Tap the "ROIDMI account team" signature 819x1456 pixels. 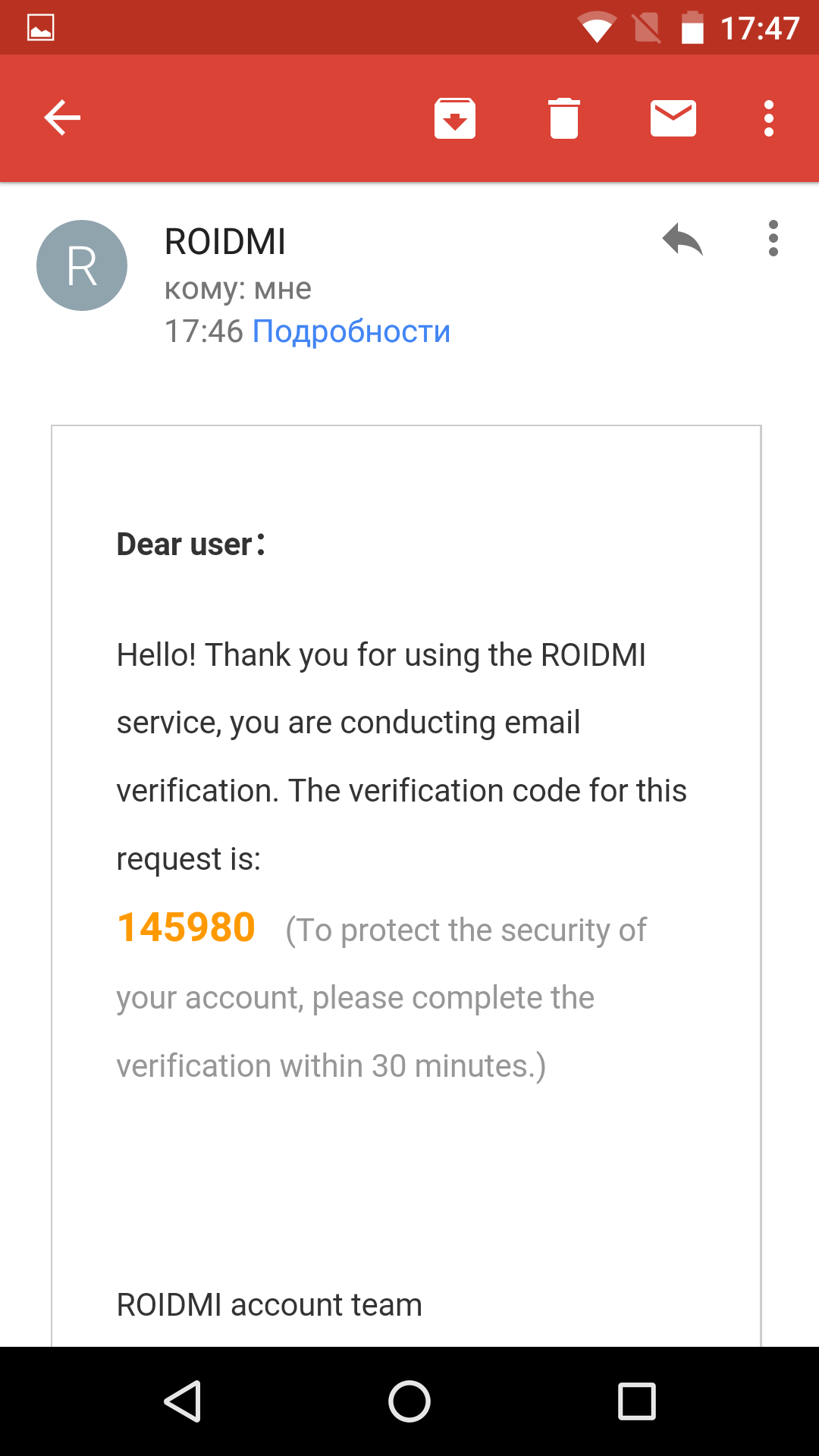(x=269, y=1305)
